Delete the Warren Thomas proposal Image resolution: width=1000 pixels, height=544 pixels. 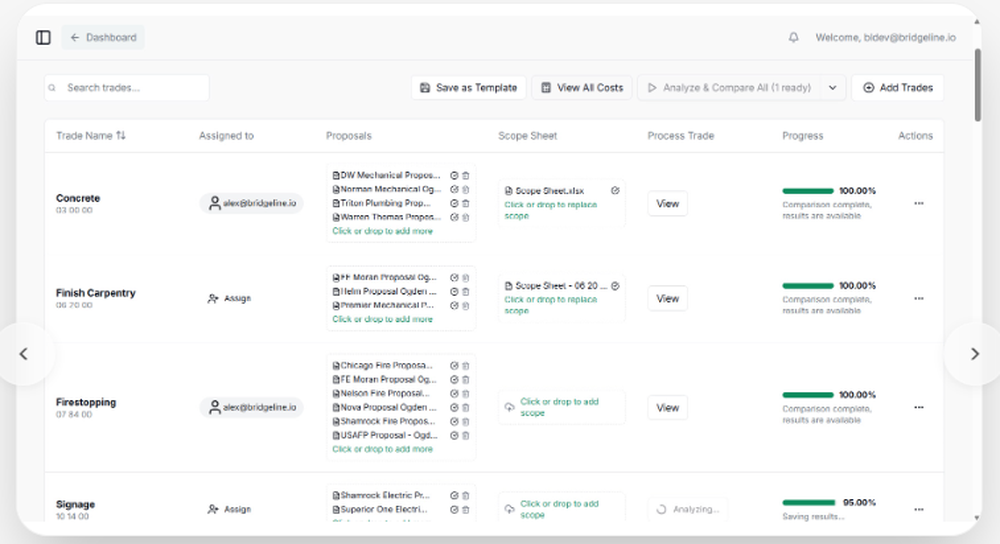[x=466, y=217]
